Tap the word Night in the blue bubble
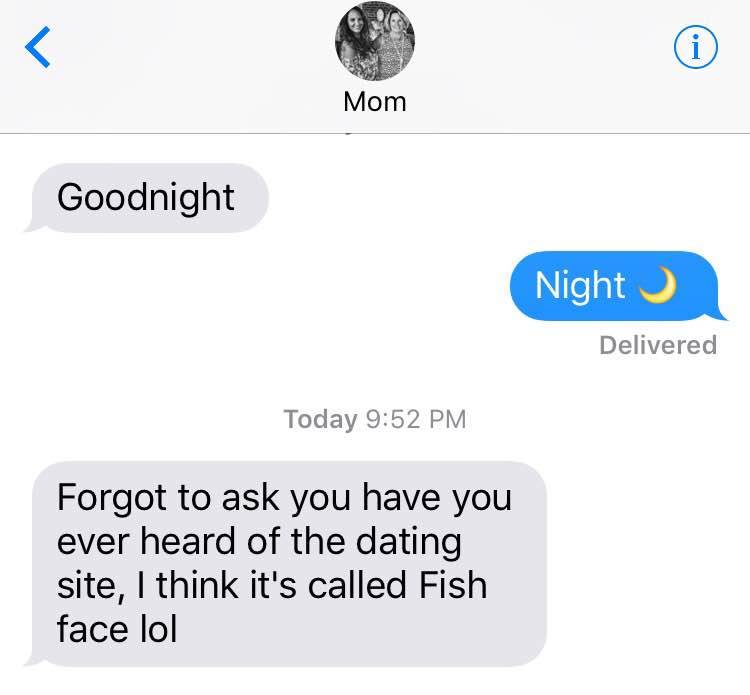 pyautogui.click(x=580, y=286)
